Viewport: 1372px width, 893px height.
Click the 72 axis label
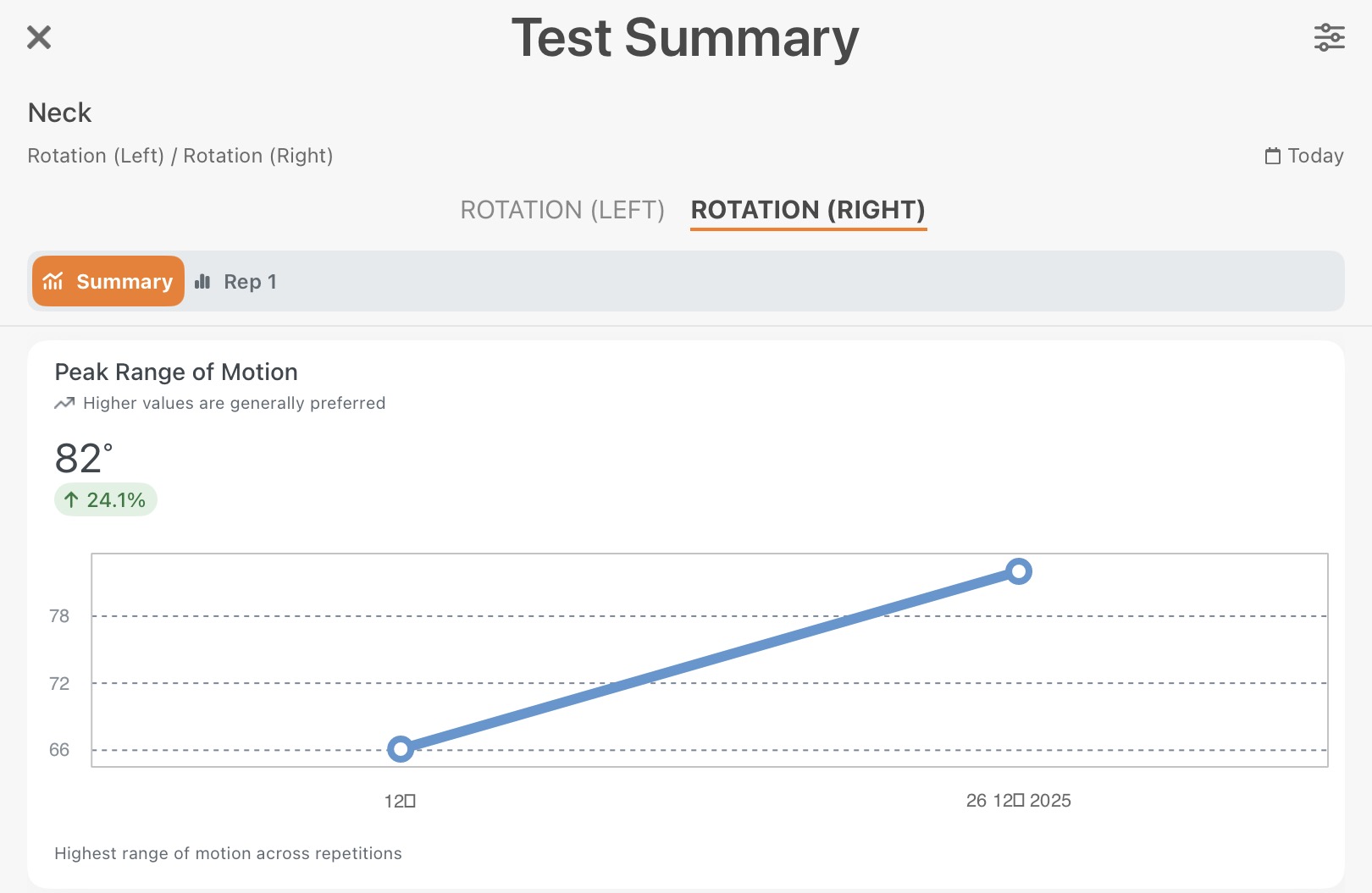59,683
